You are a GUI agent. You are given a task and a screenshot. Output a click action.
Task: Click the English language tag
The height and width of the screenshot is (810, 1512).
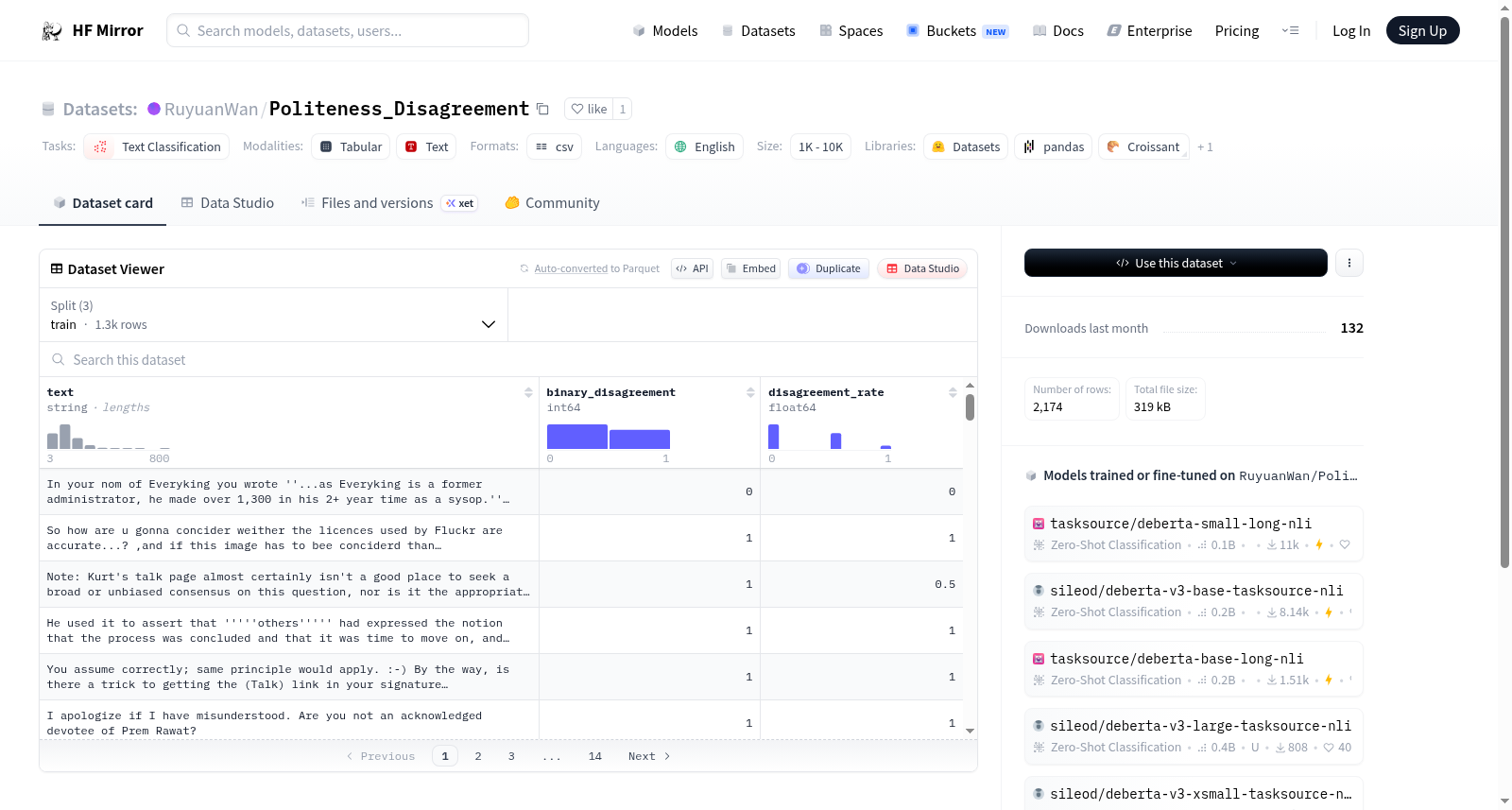tap(704, 146)
